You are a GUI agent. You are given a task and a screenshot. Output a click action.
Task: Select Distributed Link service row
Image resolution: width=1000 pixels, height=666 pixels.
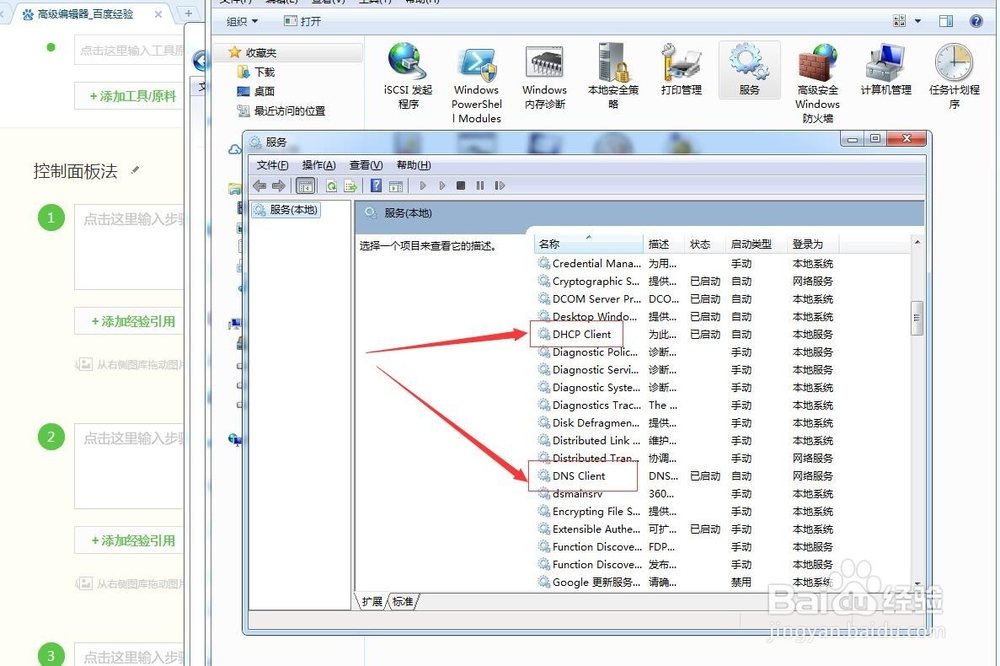coord(686,441)
